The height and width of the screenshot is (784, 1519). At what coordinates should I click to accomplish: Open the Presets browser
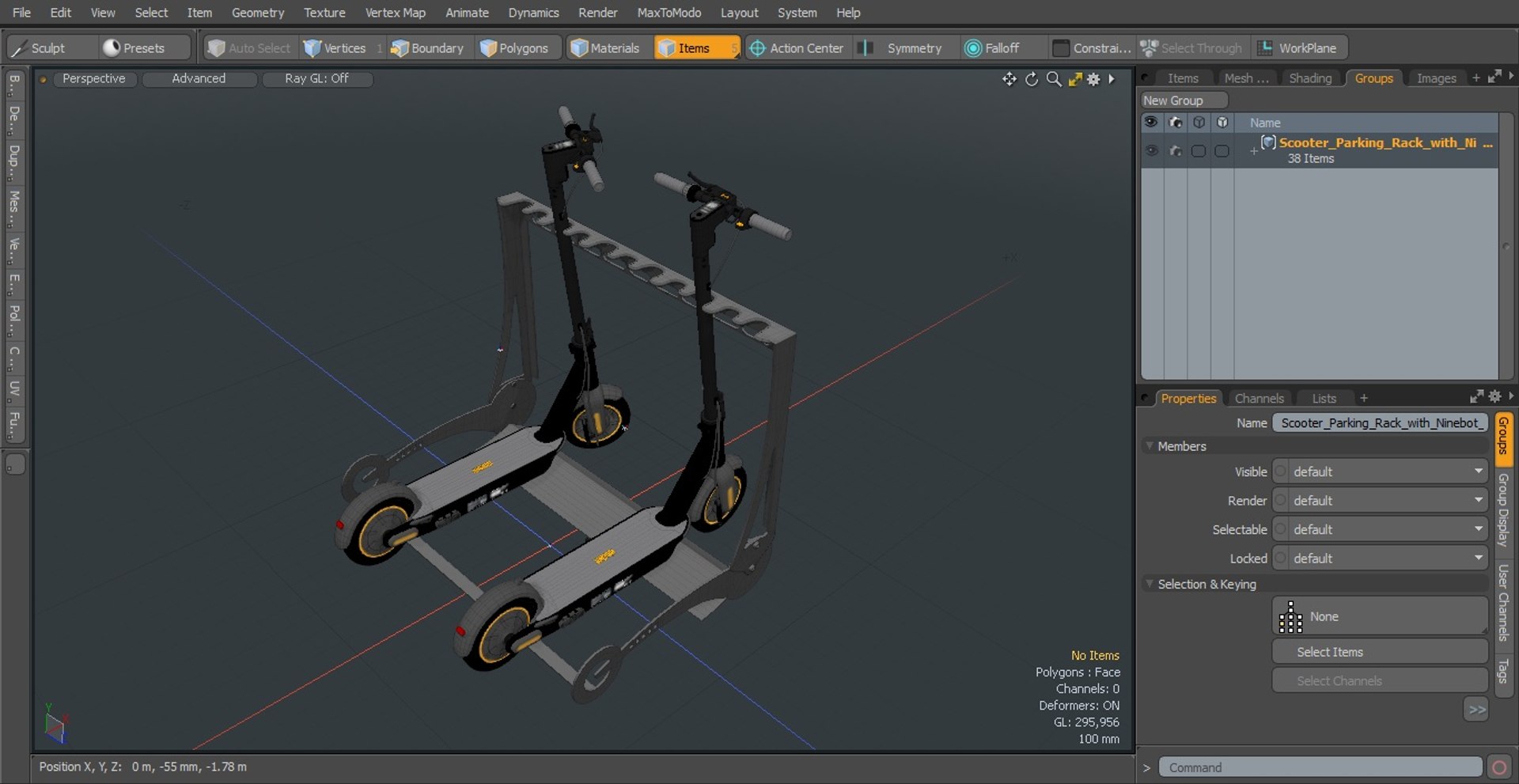[x=146, y=47]
